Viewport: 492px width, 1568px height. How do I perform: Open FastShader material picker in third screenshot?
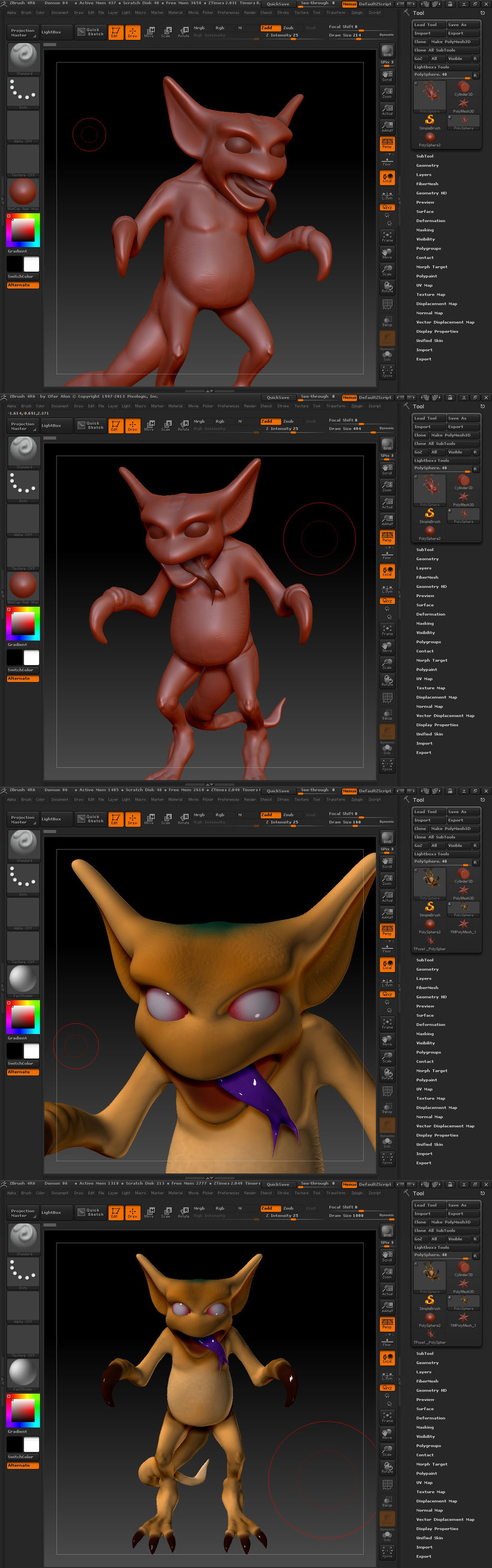23,981
